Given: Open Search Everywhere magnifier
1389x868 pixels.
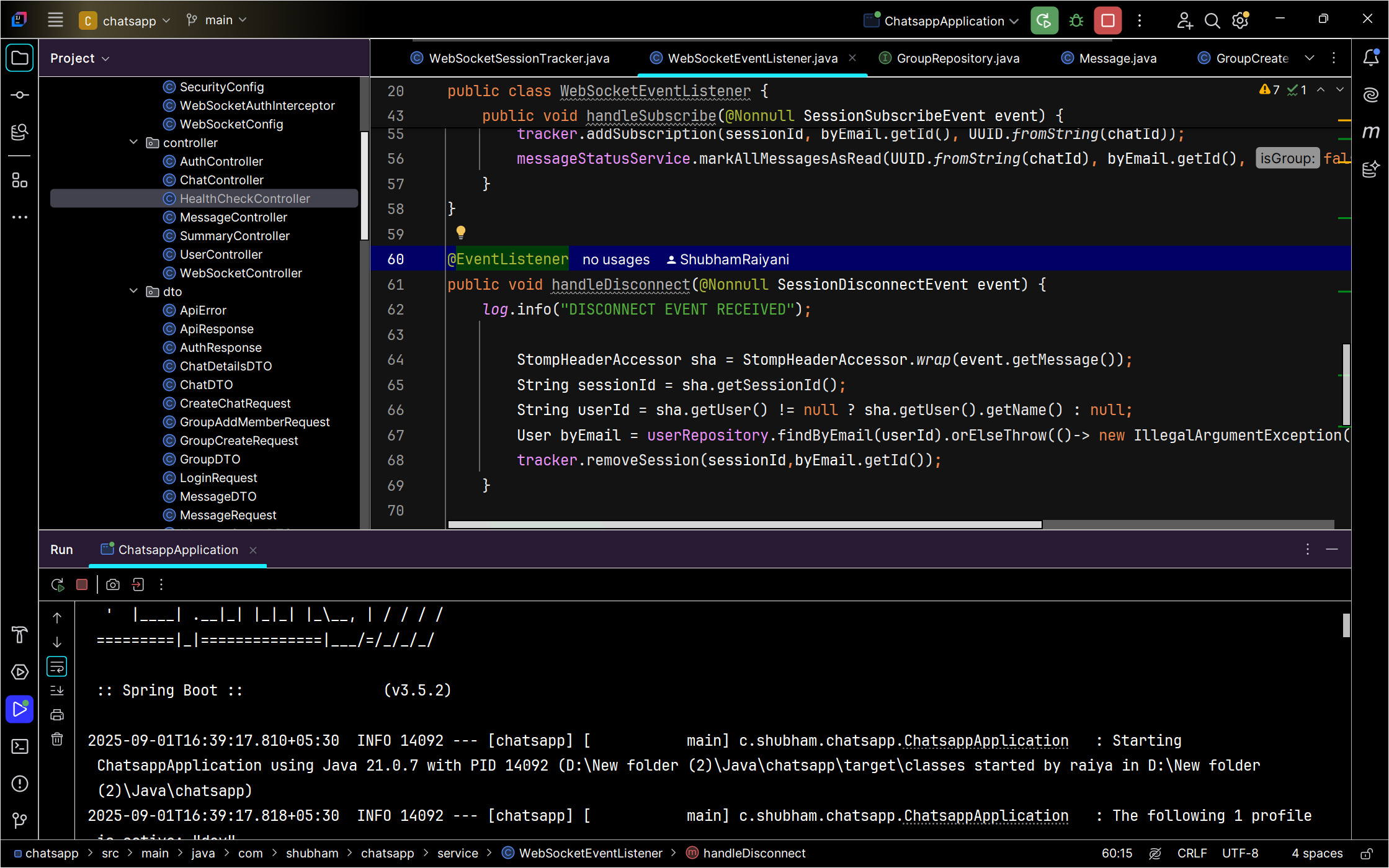Looking at the screenshot, I should pos(1212,20).
